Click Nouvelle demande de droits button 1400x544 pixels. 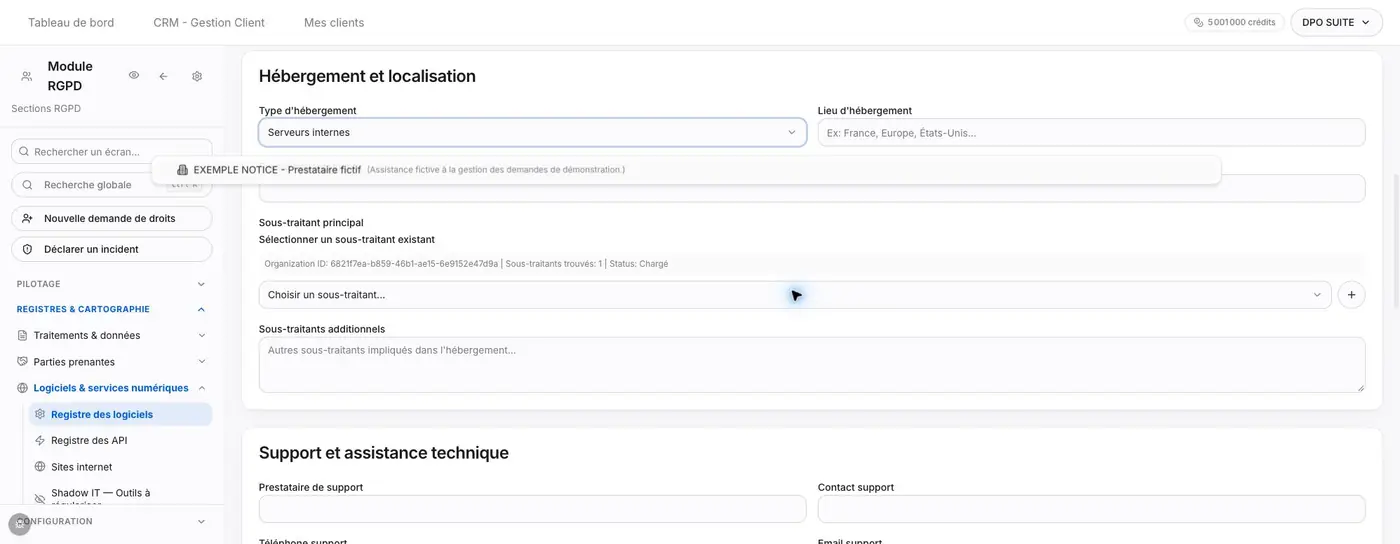(112, 218)
